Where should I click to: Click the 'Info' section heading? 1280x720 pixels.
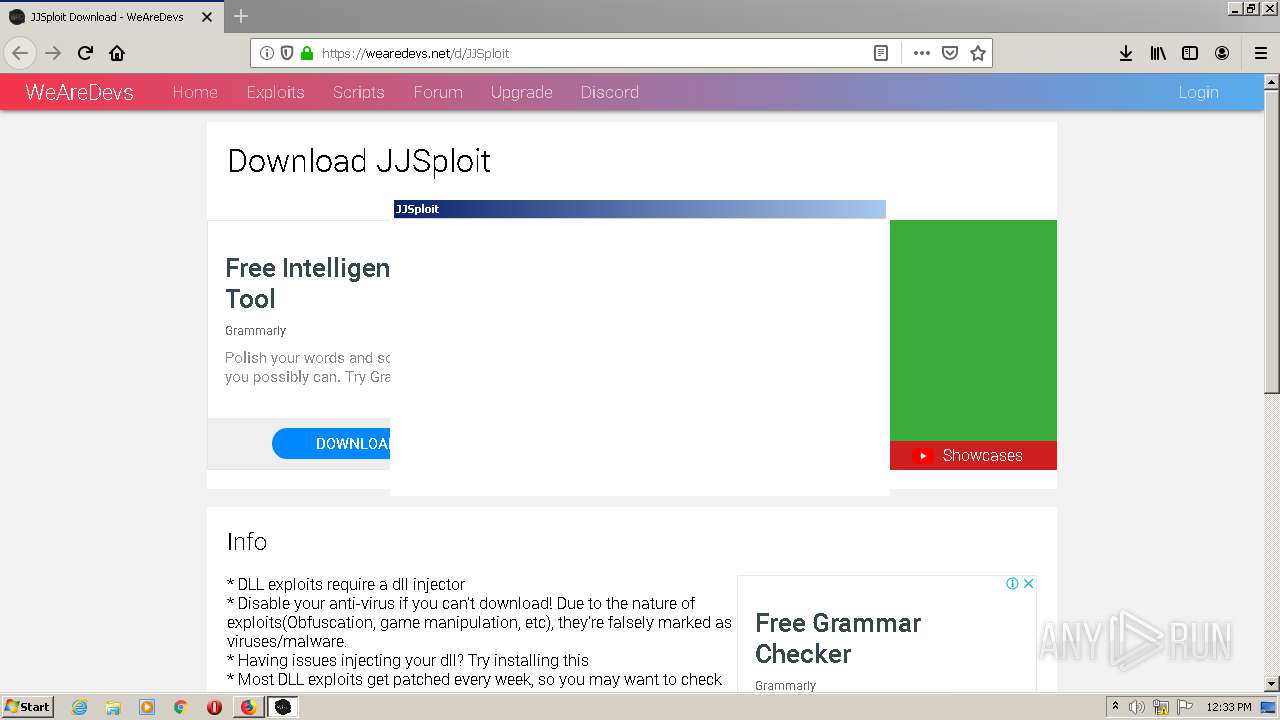click(x=247, y=541)
